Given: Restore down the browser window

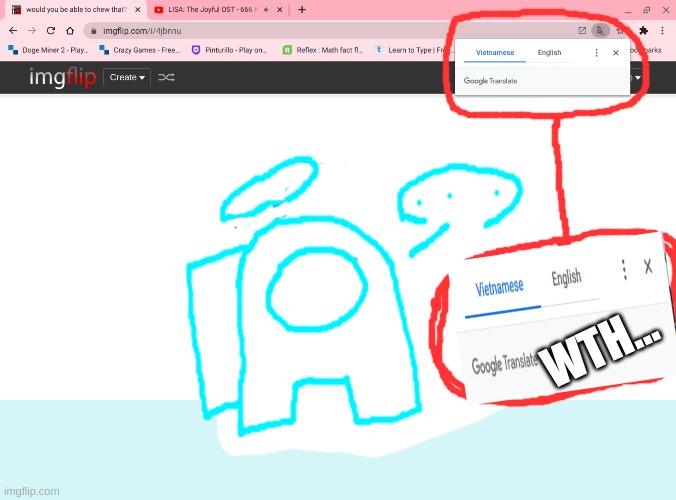Looking at the screenshot, I should (x=647, y=10).
